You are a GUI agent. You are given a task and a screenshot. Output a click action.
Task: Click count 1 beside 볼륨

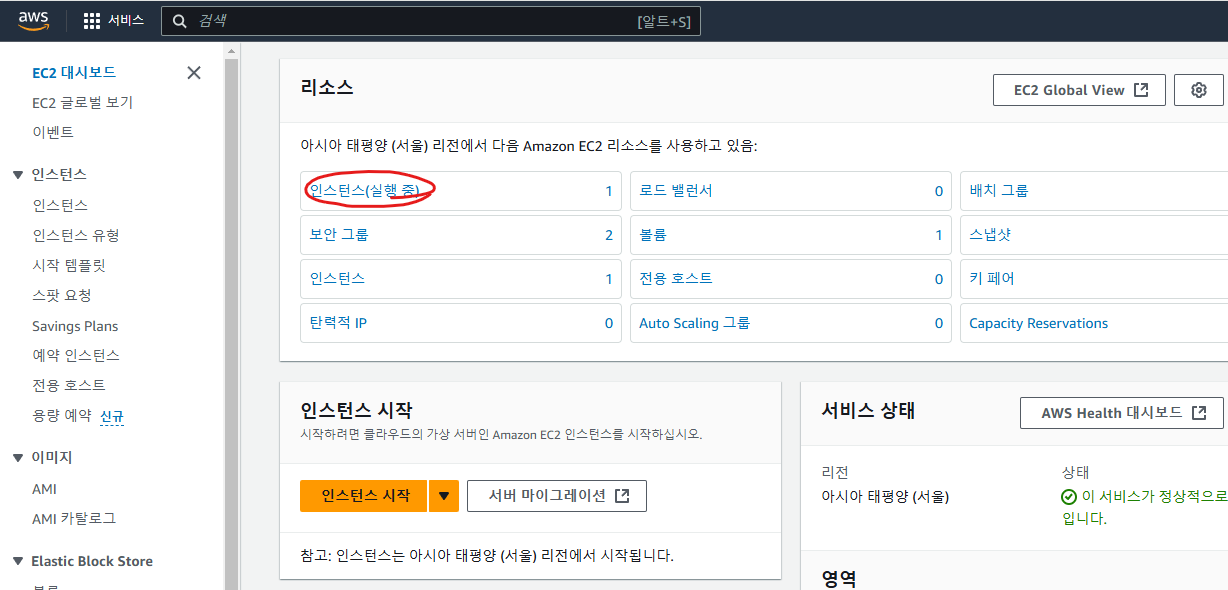939,235
